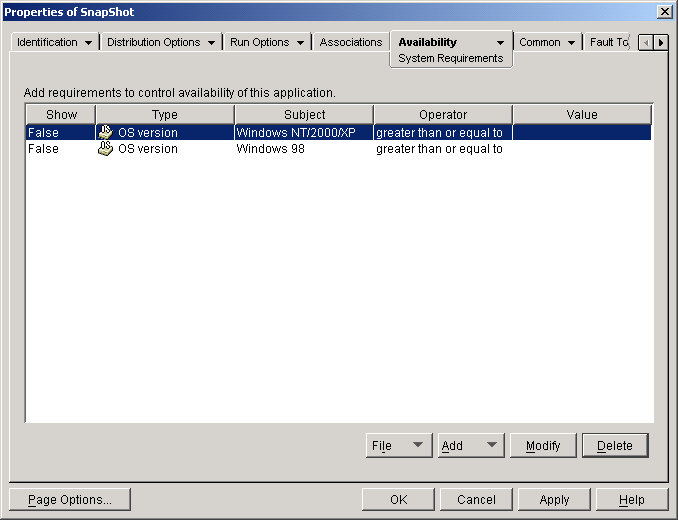Open Common tab dropdown arrow

(x=571, y=43)
